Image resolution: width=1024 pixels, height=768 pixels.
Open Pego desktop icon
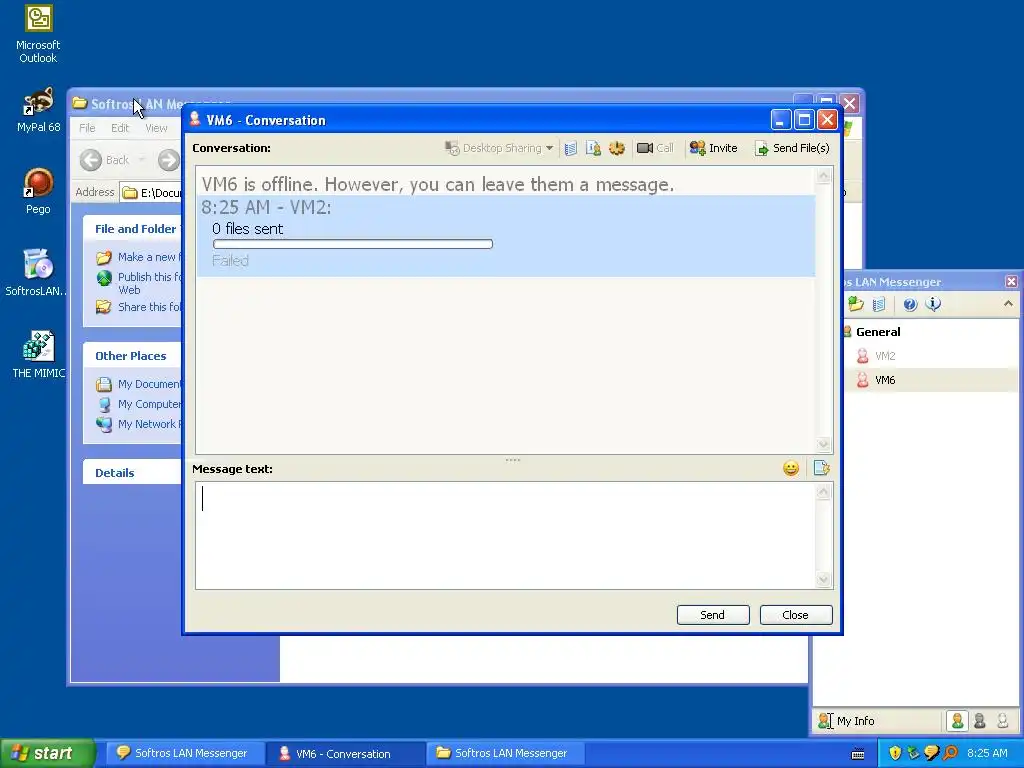38,191
